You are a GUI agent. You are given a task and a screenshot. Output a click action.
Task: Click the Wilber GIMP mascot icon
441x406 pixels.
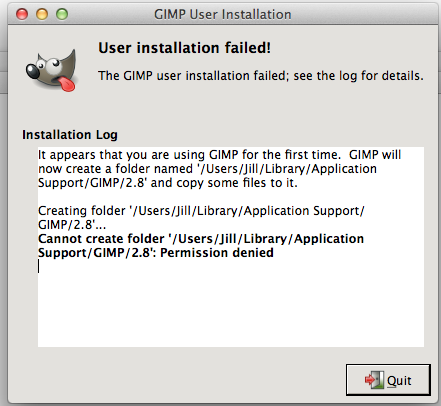click(x=52, y=71)
